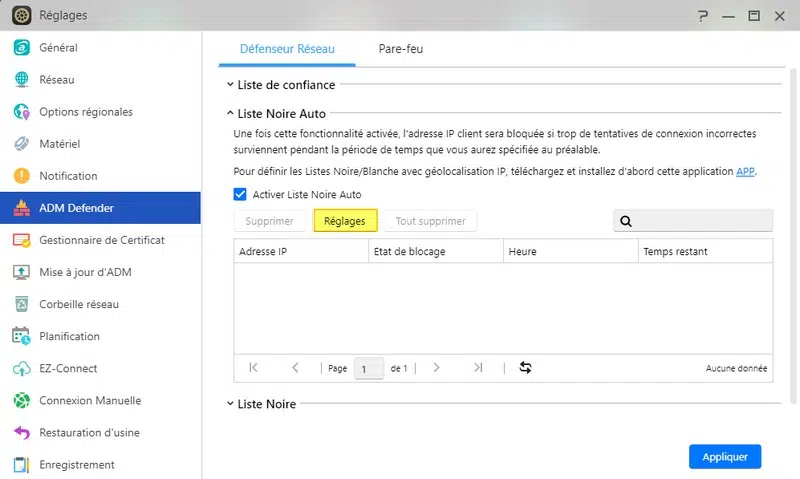Open the help question mark

703,16
